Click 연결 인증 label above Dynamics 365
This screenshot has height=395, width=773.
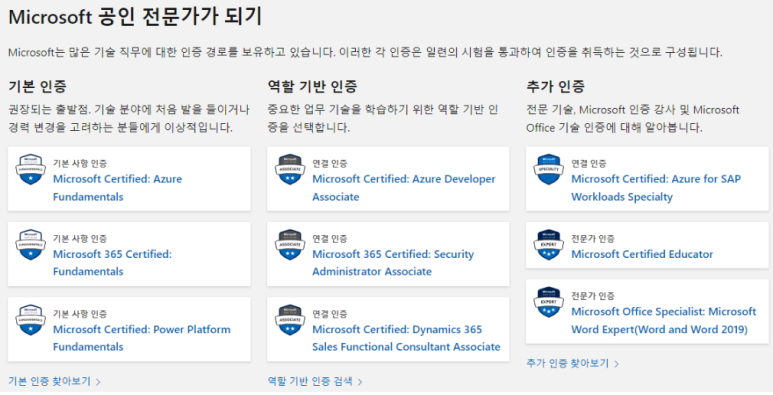[329, 314]
